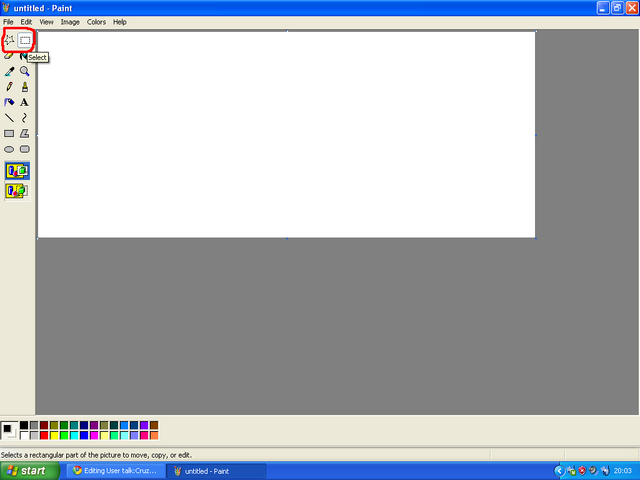Open the Help menu
The height and width of the screenshot is (480, 640).
120,22
